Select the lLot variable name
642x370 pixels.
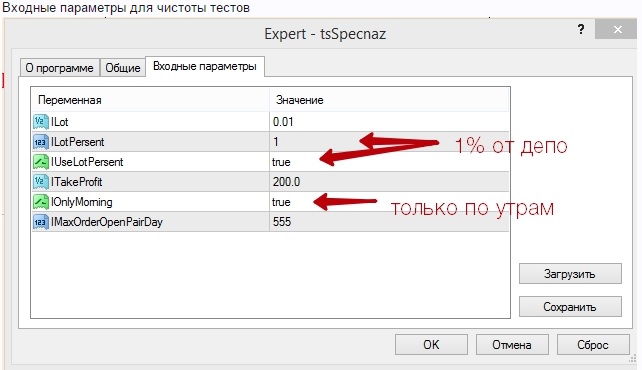point(60,122)
